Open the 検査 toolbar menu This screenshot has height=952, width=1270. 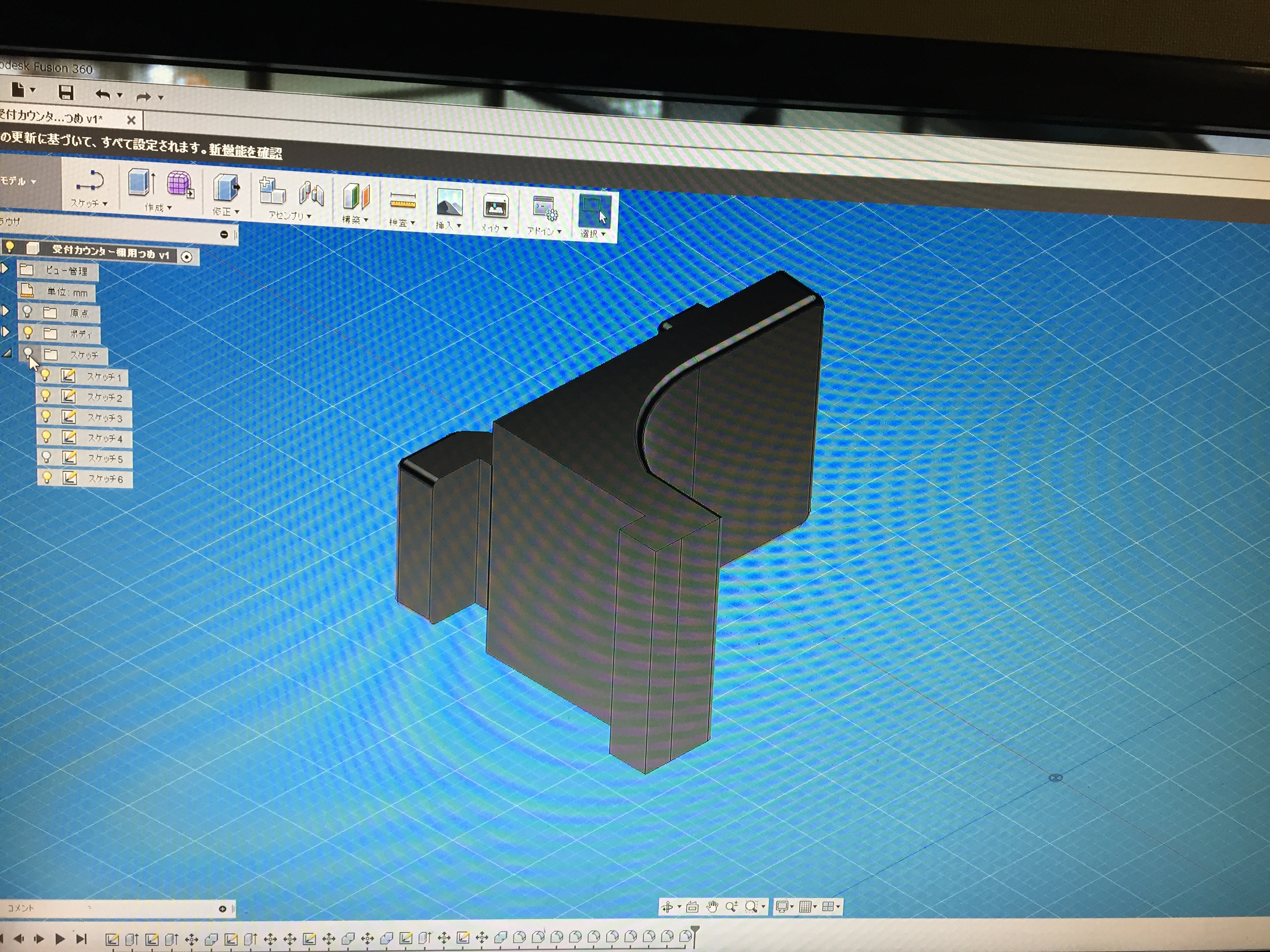tap(402, 223)
